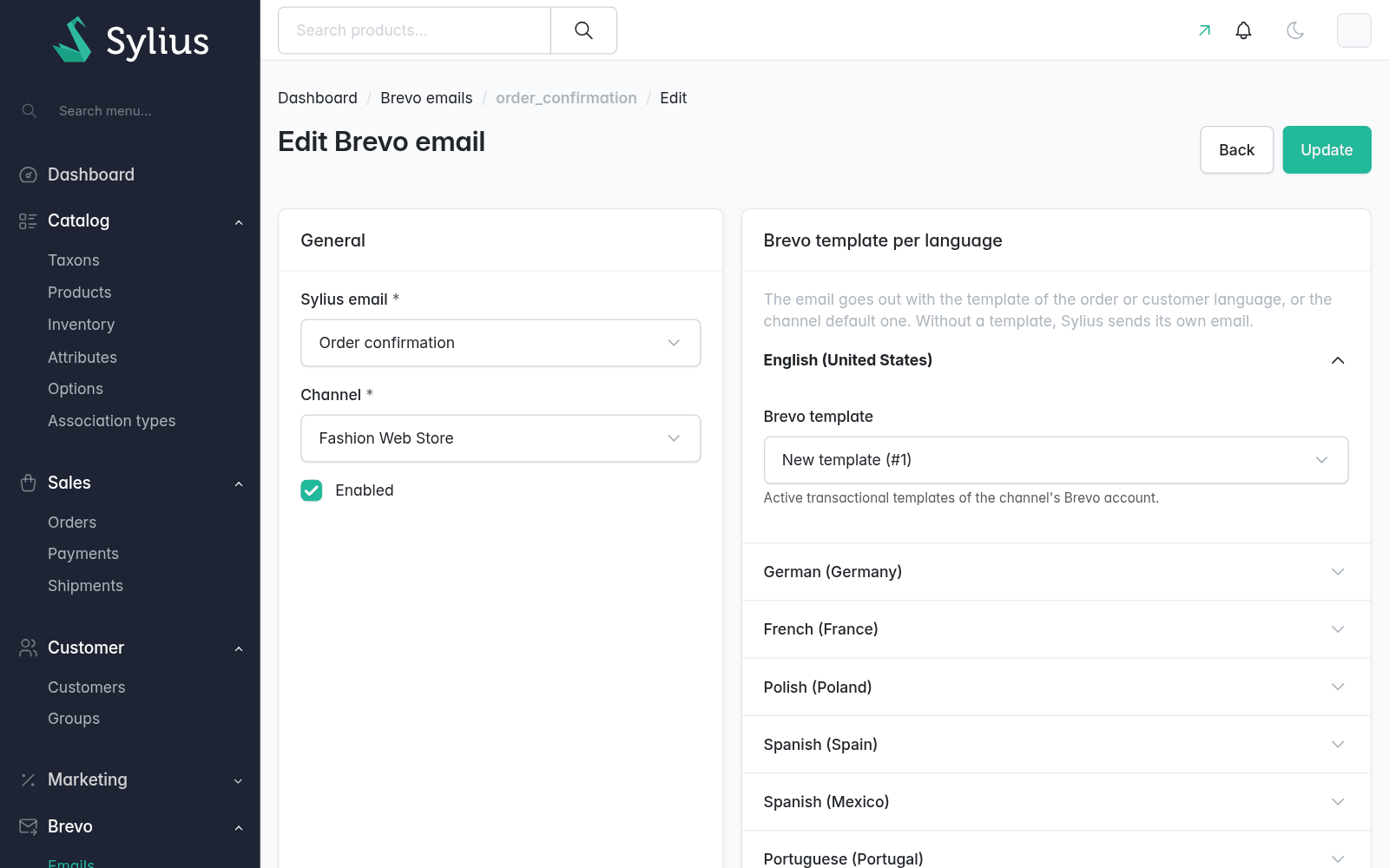Screen dimensions: 1389x868
Task: Expand the Marketing menu chevron
Action: pyautogui.click(x=239, y=781)
